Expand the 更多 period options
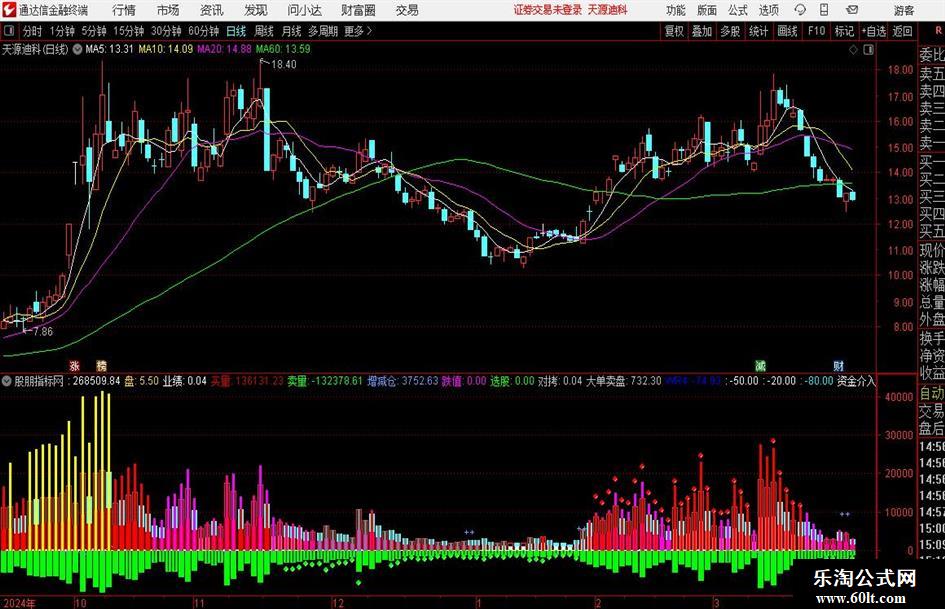Image resolution: width=945 pixels, height=609 pixels. [358, 31]
